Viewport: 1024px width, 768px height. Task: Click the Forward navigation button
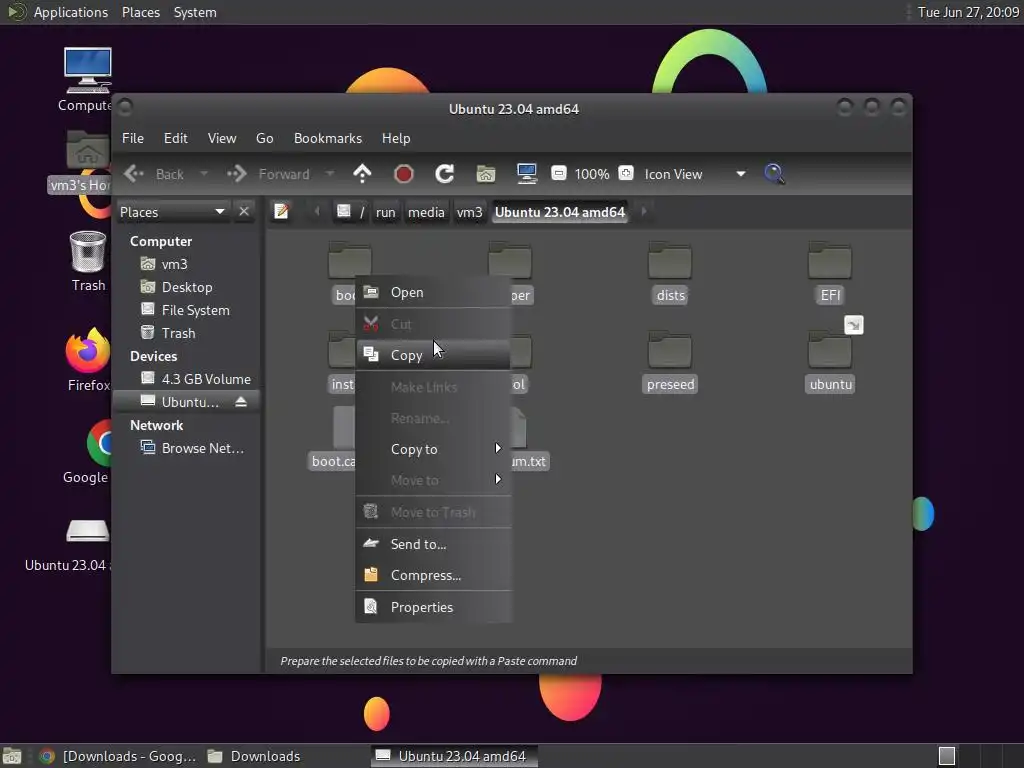[268, 174]
